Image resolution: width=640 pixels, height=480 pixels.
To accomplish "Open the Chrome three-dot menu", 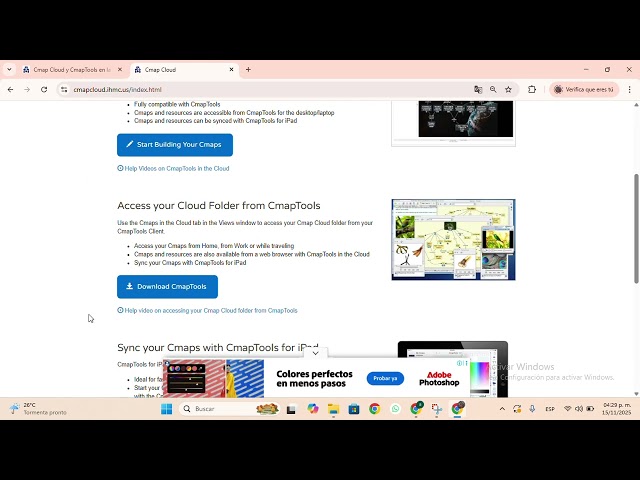I will 629,89.
